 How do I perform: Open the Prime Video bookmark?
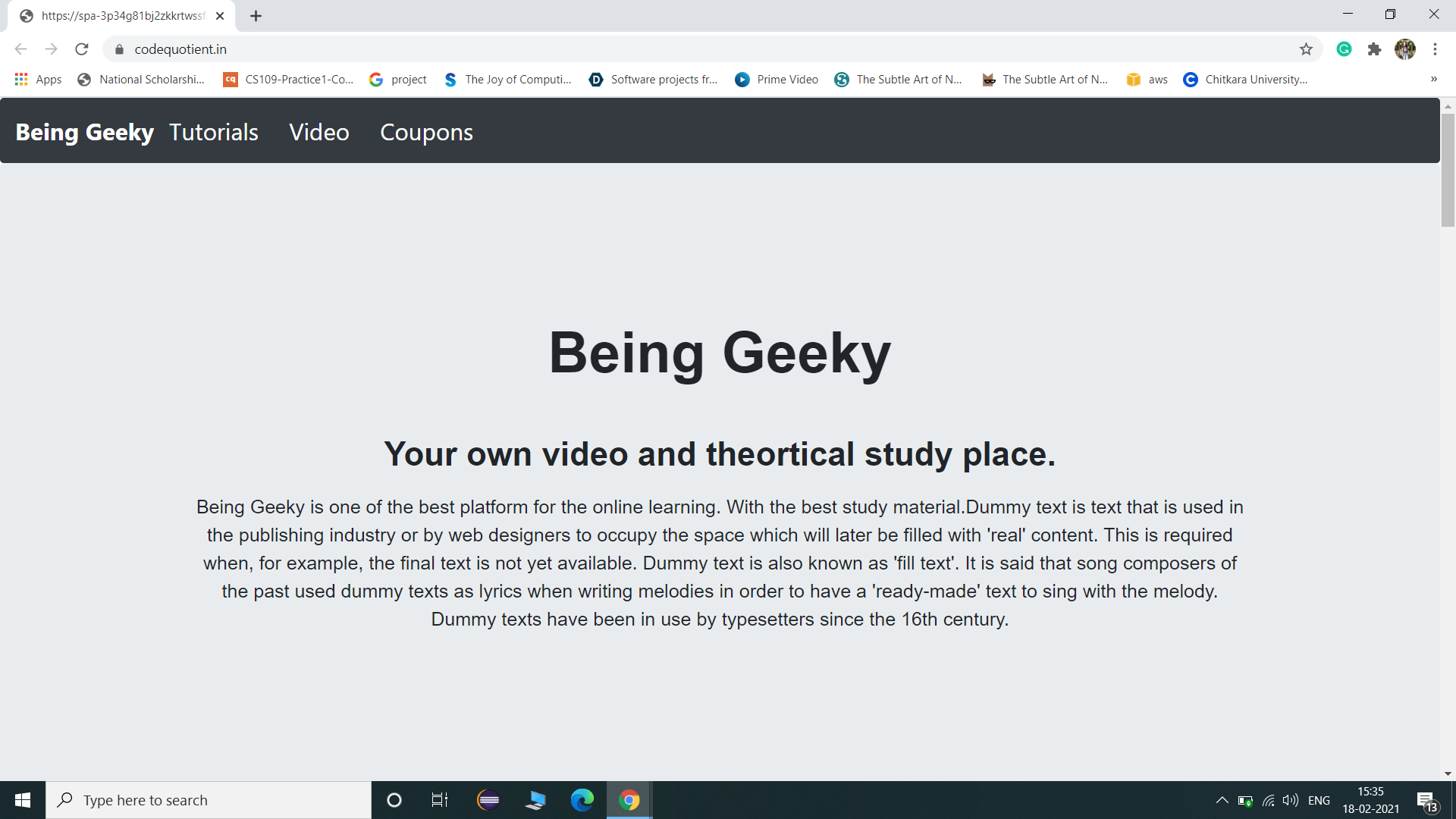(x=777, y=80)
